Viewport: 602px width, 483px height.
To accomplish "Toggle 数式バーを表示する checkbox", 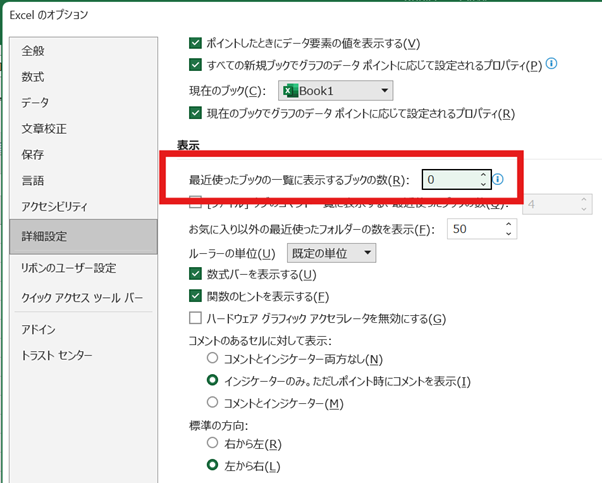I will pyautogui.click(x=196, y=274).
